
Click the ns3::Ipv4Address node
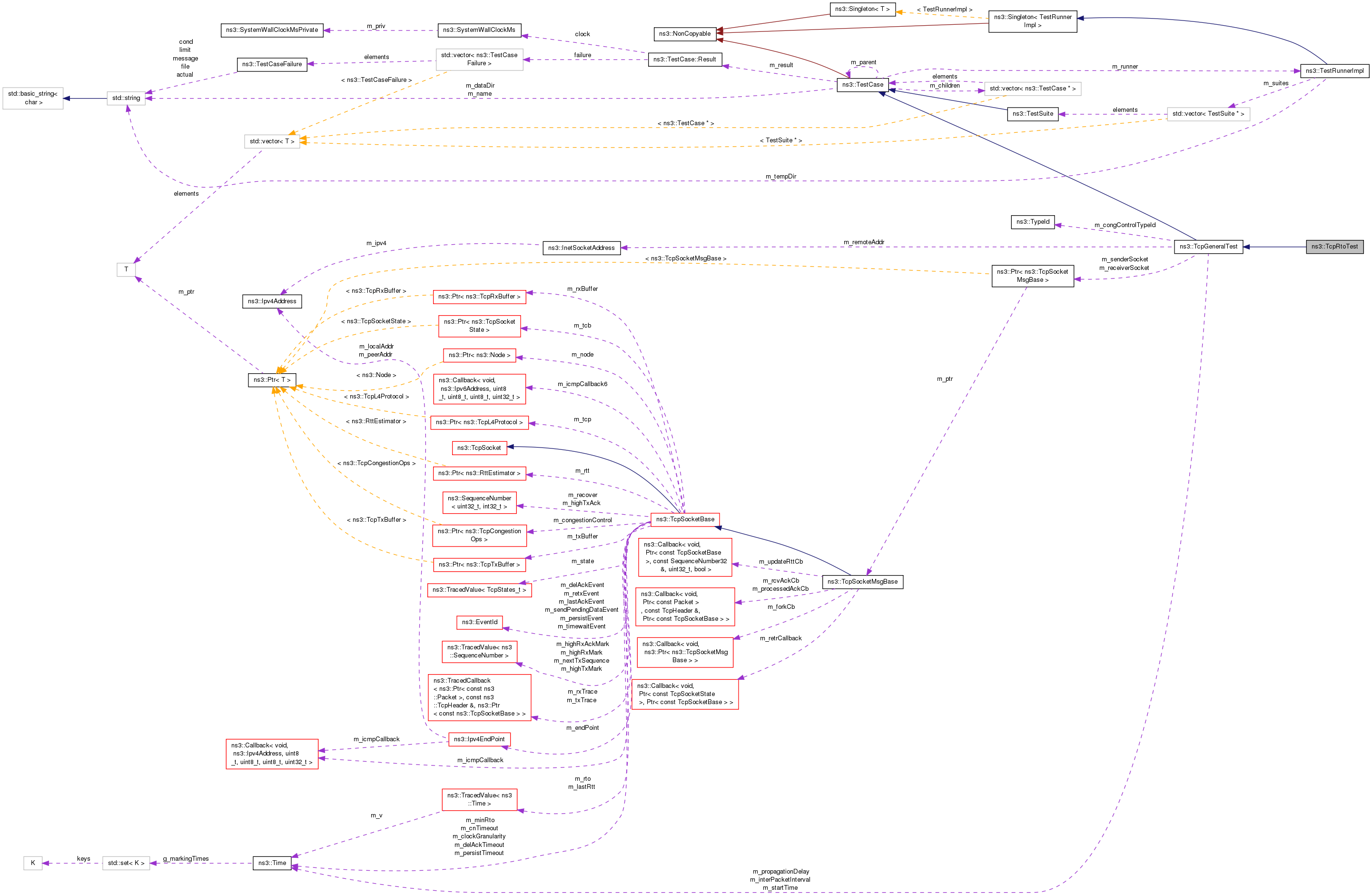coord(272,302)
